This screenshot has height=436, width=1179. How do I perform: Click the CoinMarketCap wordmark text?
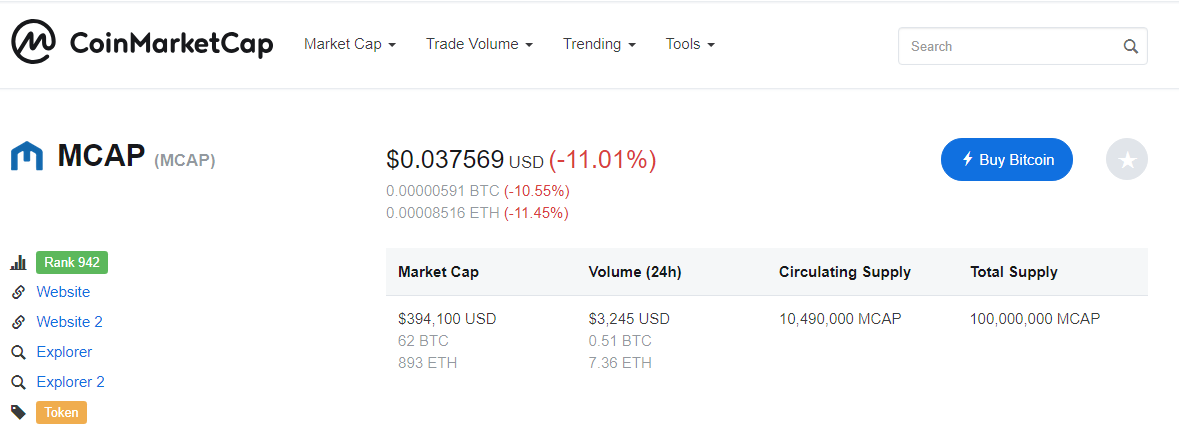click(x=171, y=44)
